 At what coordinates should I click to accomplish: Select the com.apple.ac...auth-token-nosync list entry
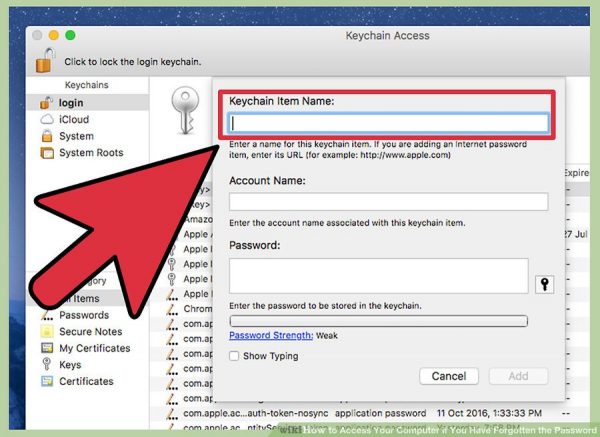pyautogui.click(x=256, y=413)
